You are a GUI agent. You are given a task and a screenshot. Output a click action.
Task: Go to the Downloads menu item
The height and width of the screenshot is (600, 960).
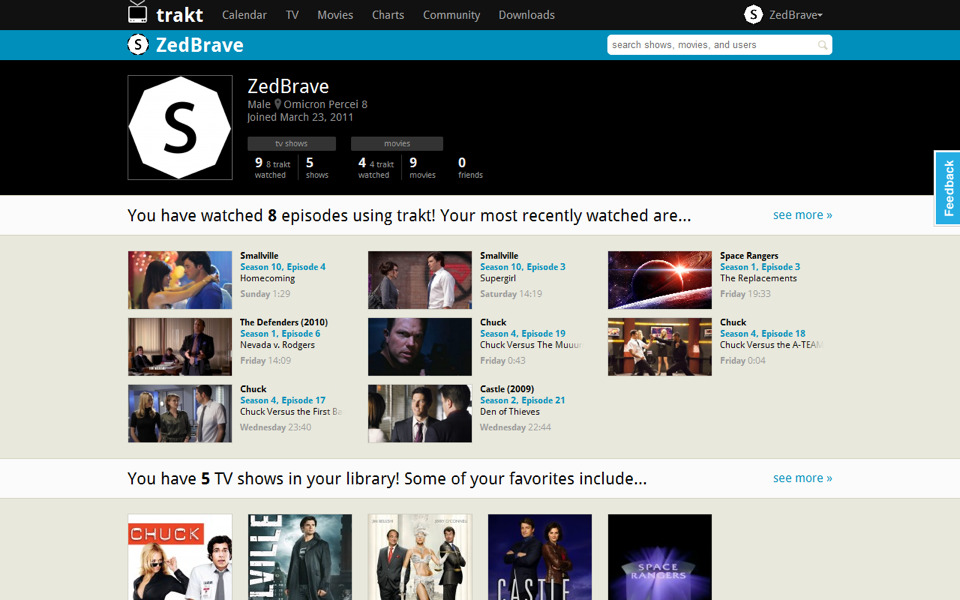click(527, 15)
